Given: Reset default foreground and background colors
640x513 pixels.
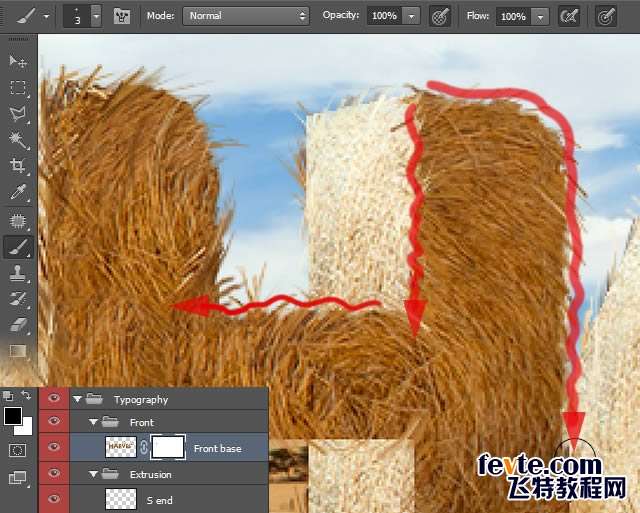Looking at the screenshot, I should coord(8,396).
